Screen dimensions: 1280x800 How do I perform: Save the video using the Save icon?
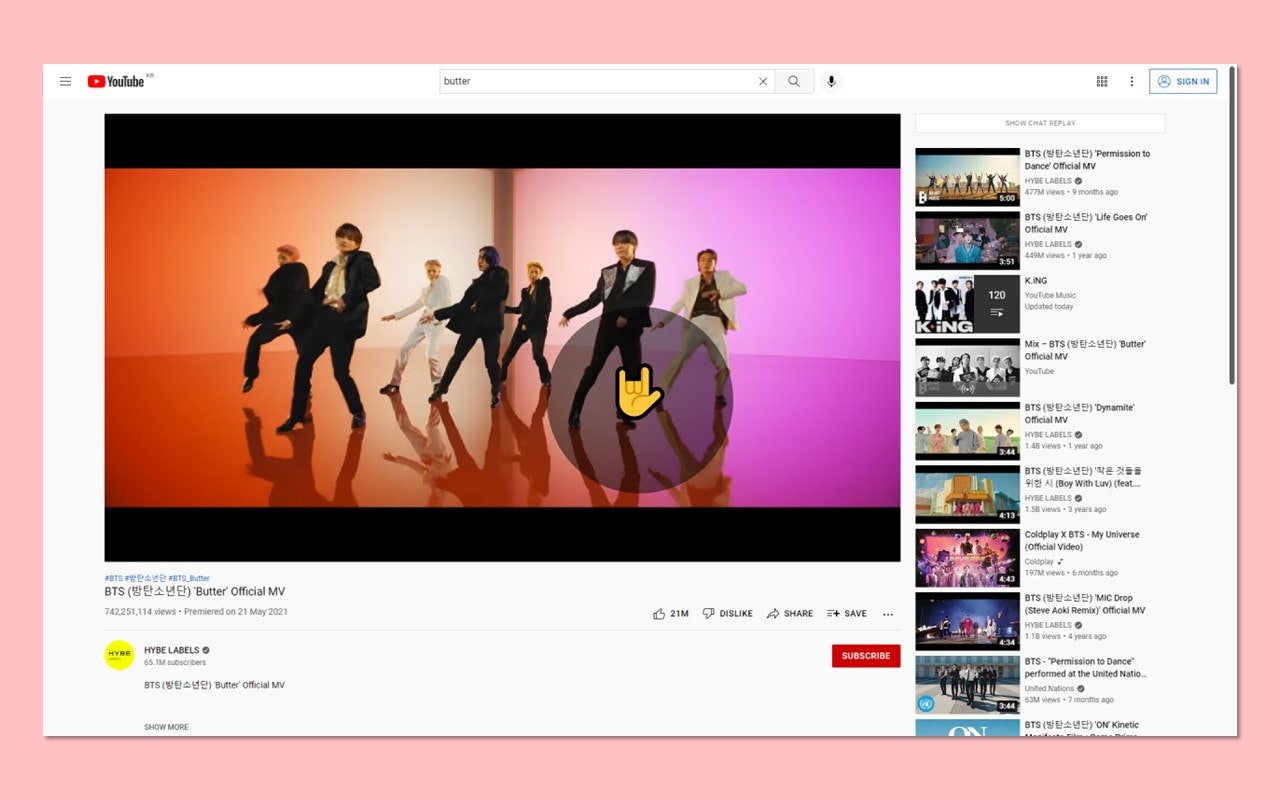[x=846, y=613]
